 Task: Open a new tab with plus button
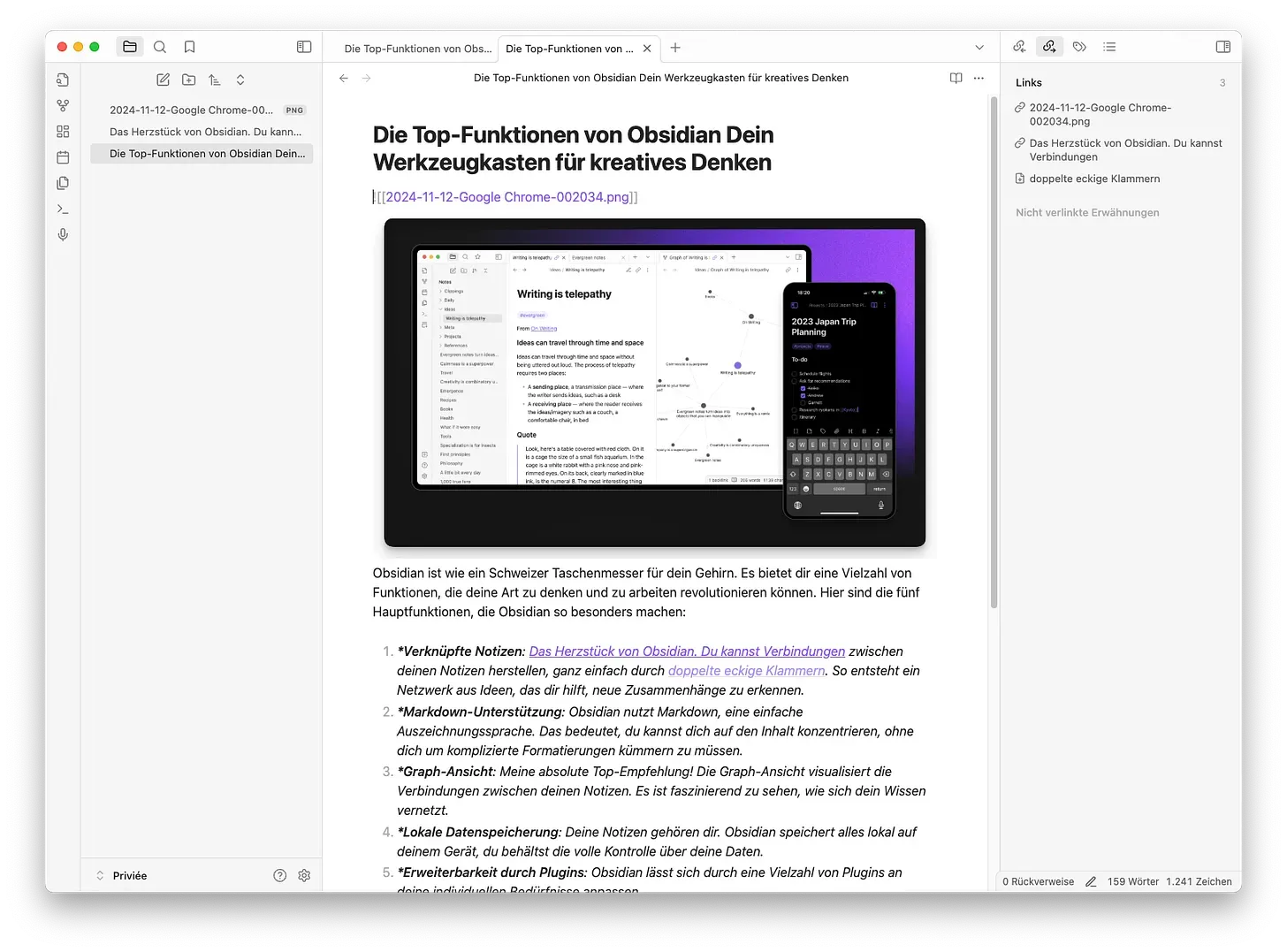point(675,48)
